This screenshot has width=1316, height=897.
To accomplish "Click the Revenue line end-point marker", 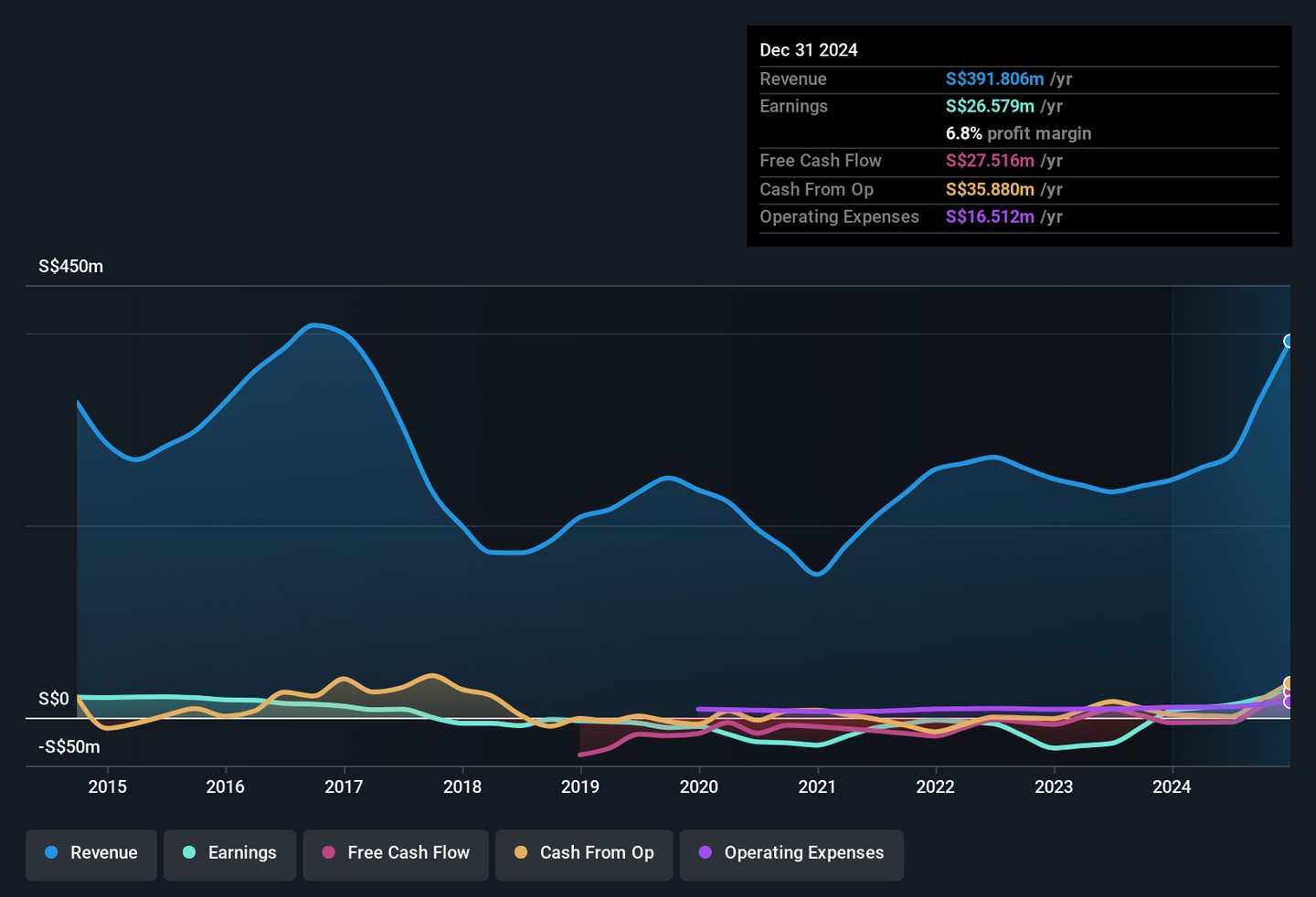I will 1289,342.
